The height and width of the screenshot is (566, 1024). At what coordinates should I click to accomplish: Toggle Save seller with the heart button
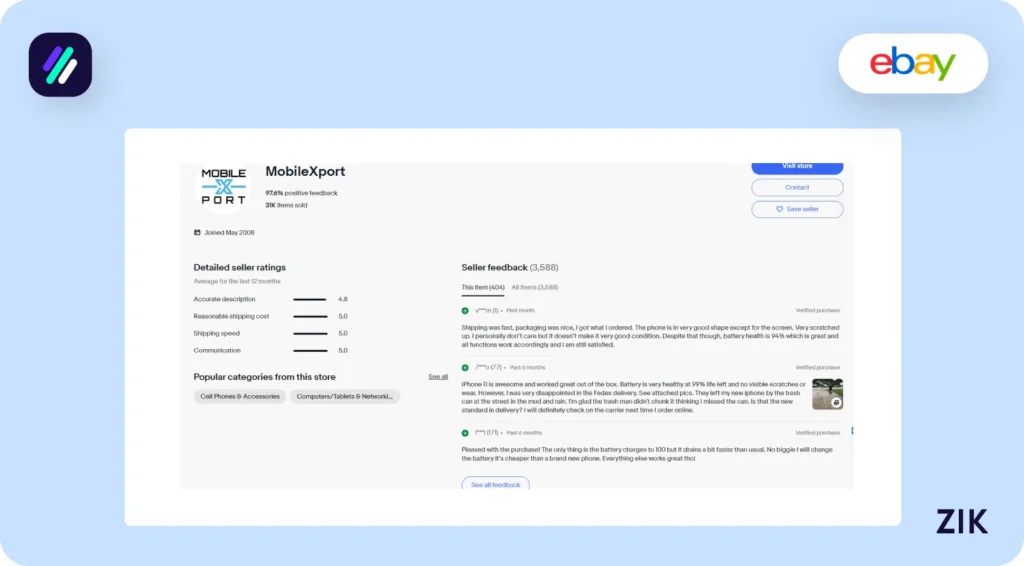tap(797, 209)
